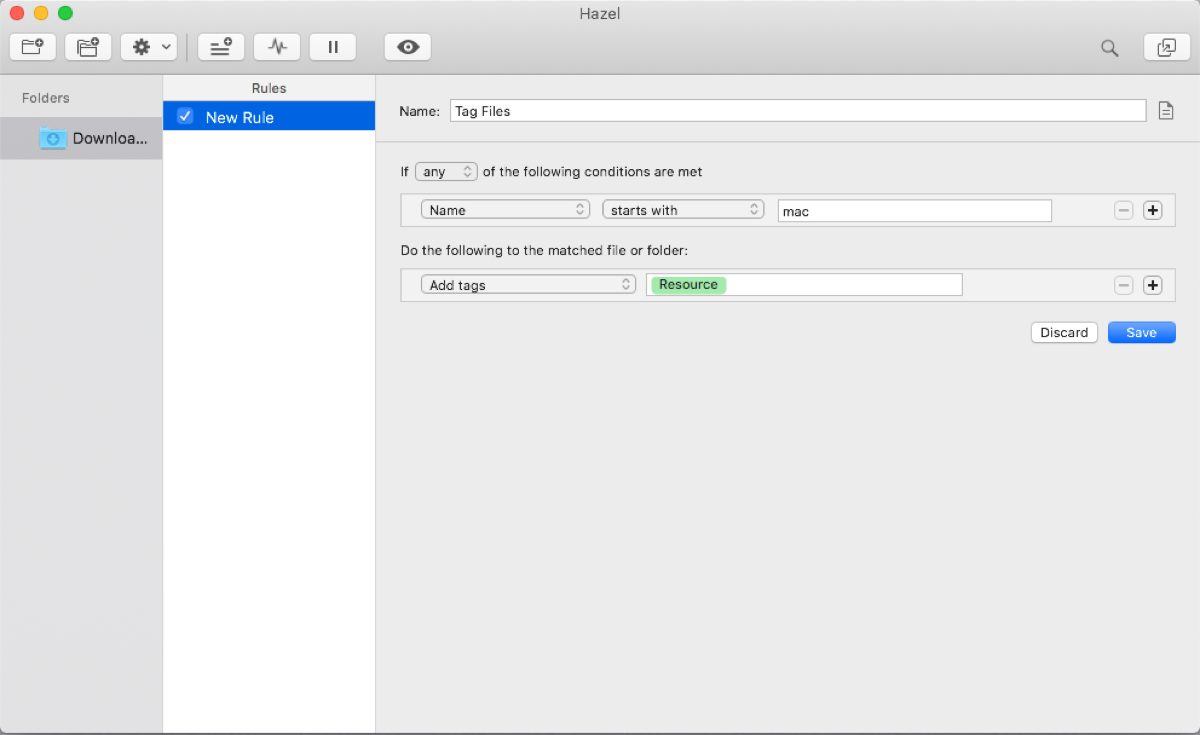Viewport: 1200px width, 735px height.
Task: Click the search magnifier icon
Action: tap(1109, 48)
